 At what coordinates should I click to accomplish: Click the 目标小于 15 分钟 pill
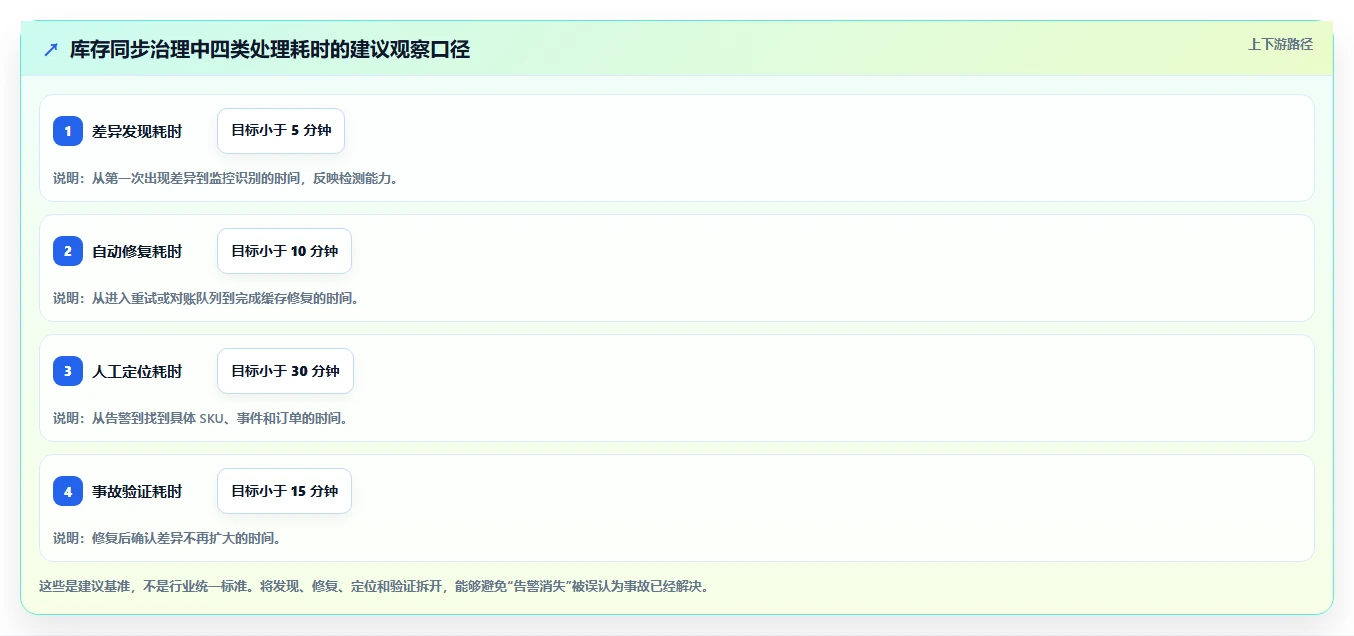pyautogui.click(x=284, y=491)
